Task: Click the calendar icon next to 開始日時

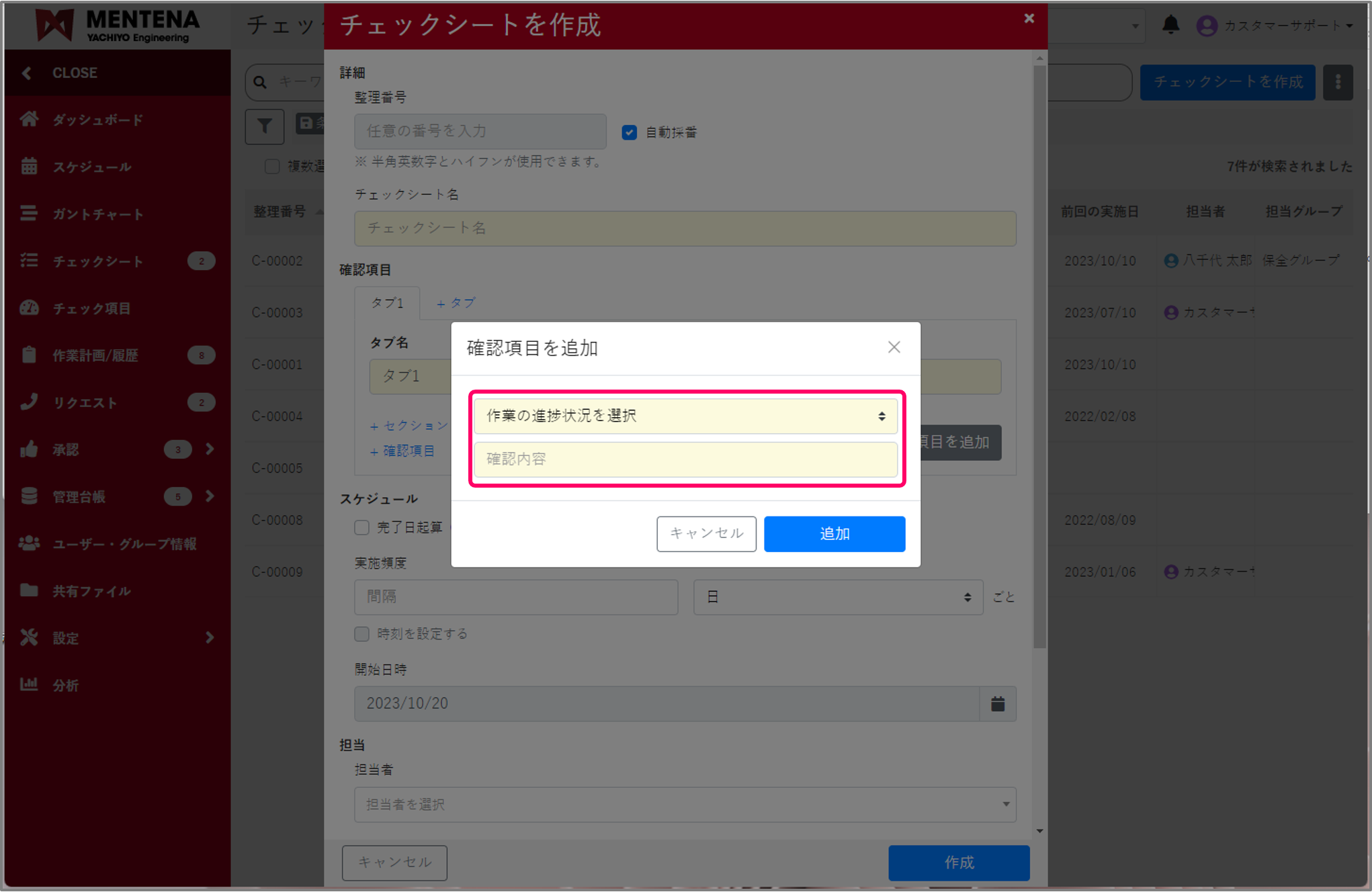Action: pyautogui.click(x=997, y=704)
